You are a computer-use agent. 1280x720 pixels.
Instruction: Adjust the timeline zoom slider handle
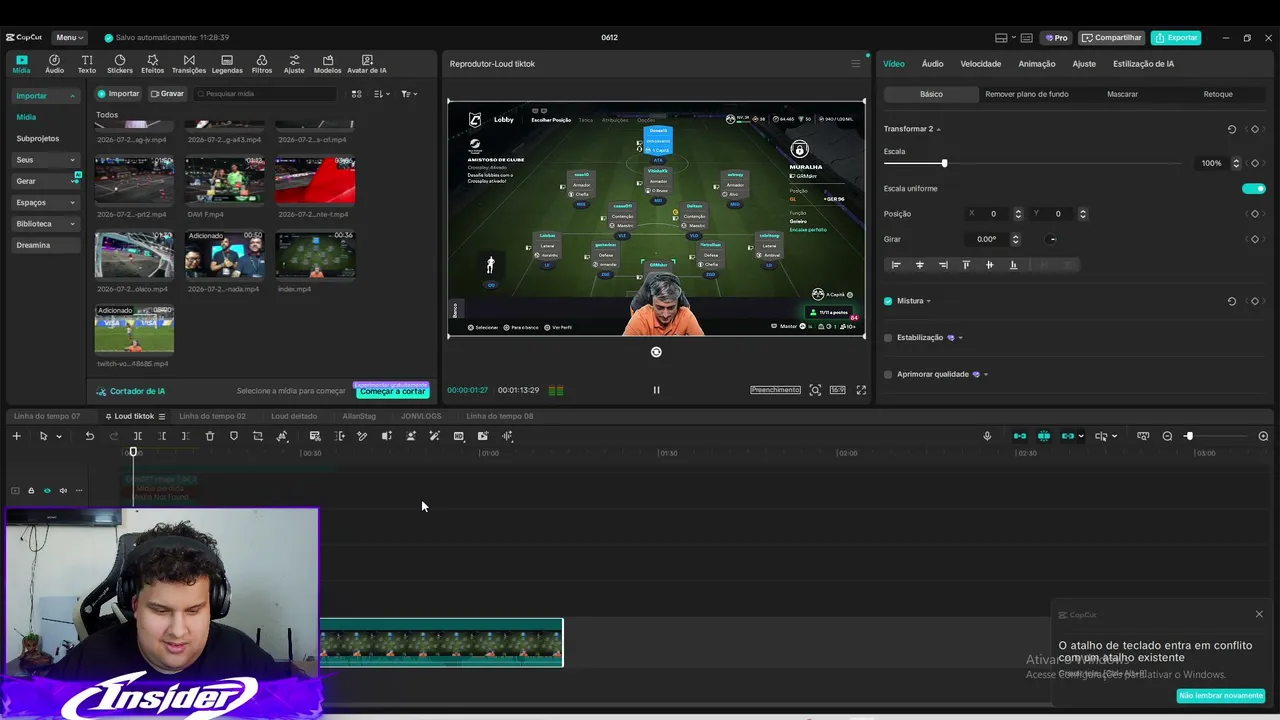pyautogui.click(x=1189, y=436)
